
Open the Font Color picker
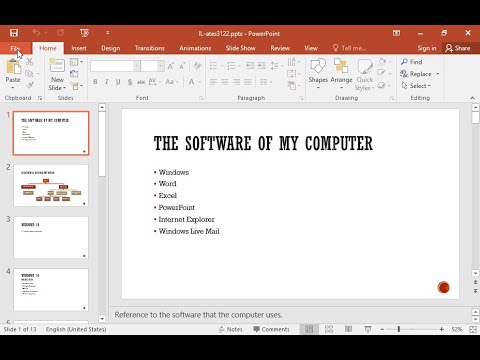coord(194,82)
